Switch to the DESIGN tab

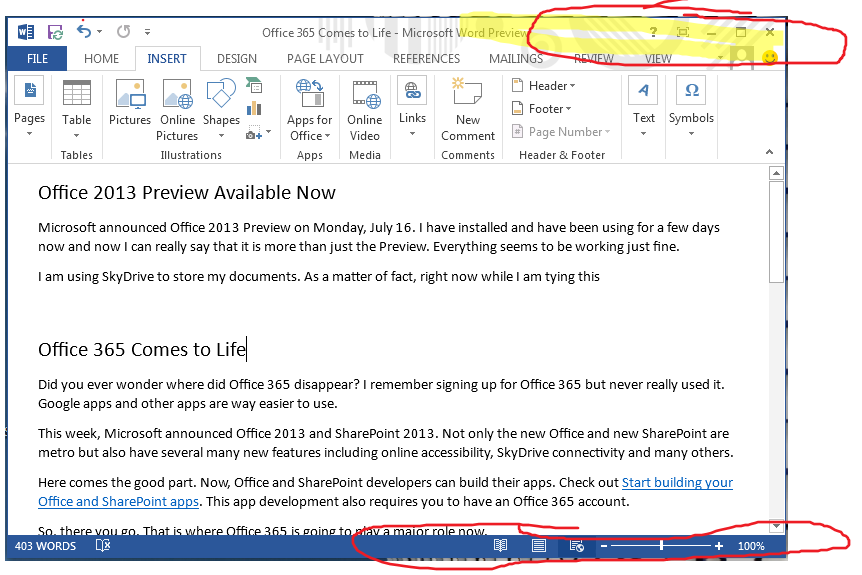click(237, 59)
